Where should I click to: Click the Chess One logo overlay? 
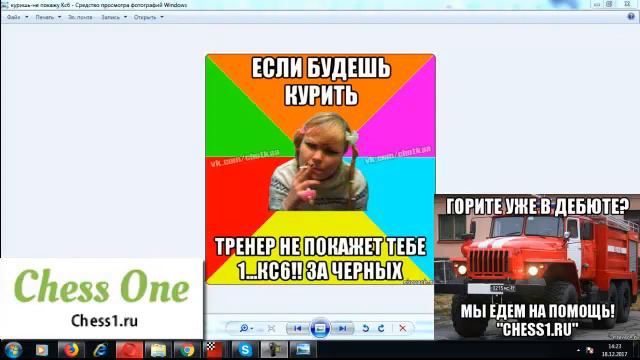pos(102,287)
